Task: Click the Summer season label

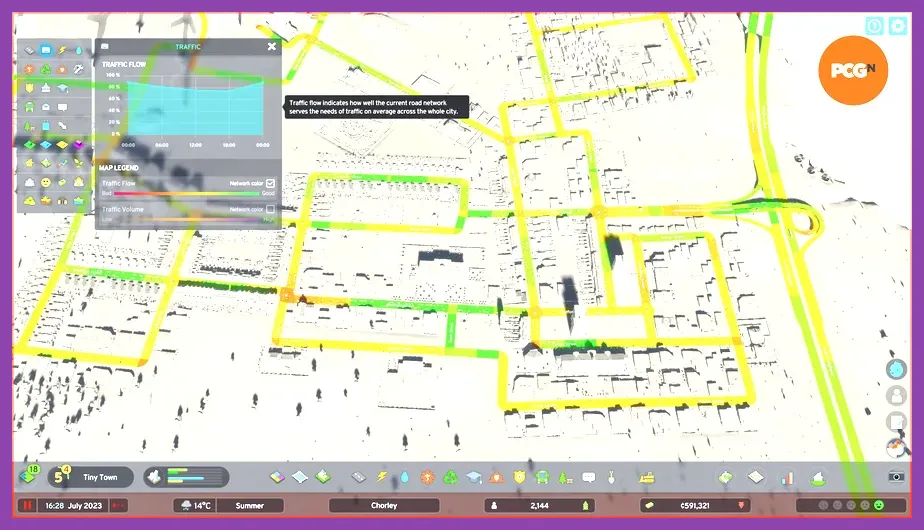Action: point(250,505)
